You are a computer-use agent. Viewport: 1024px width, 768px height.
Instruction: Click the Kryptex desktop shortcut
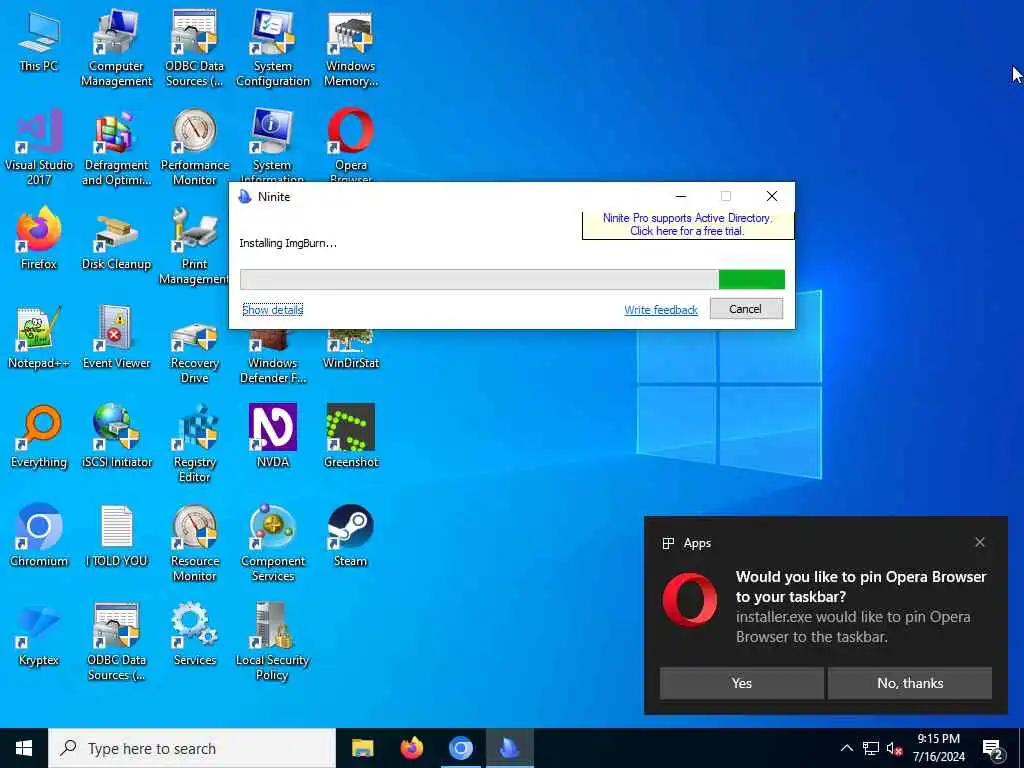[x=39, y=635]
